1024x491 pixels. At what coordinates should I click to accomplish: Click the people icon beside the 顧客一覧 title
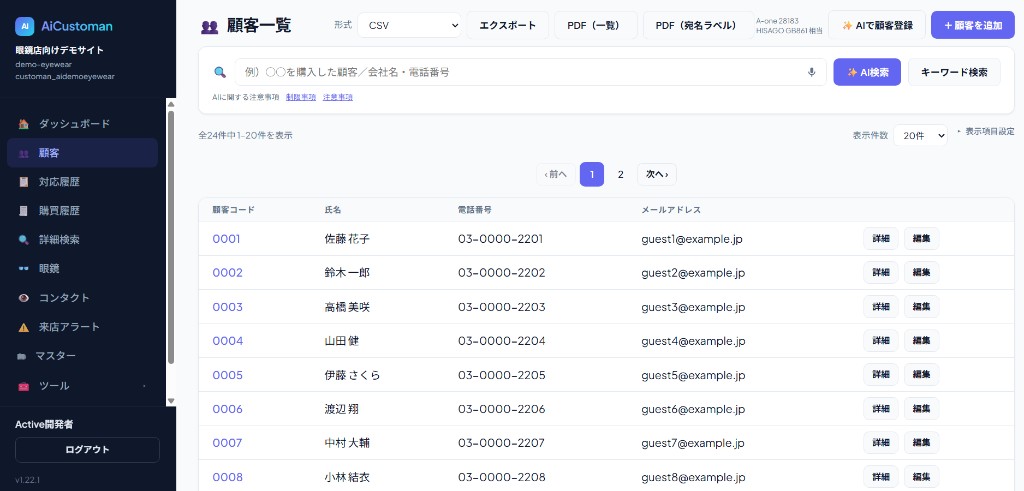(x=210, y=27)
